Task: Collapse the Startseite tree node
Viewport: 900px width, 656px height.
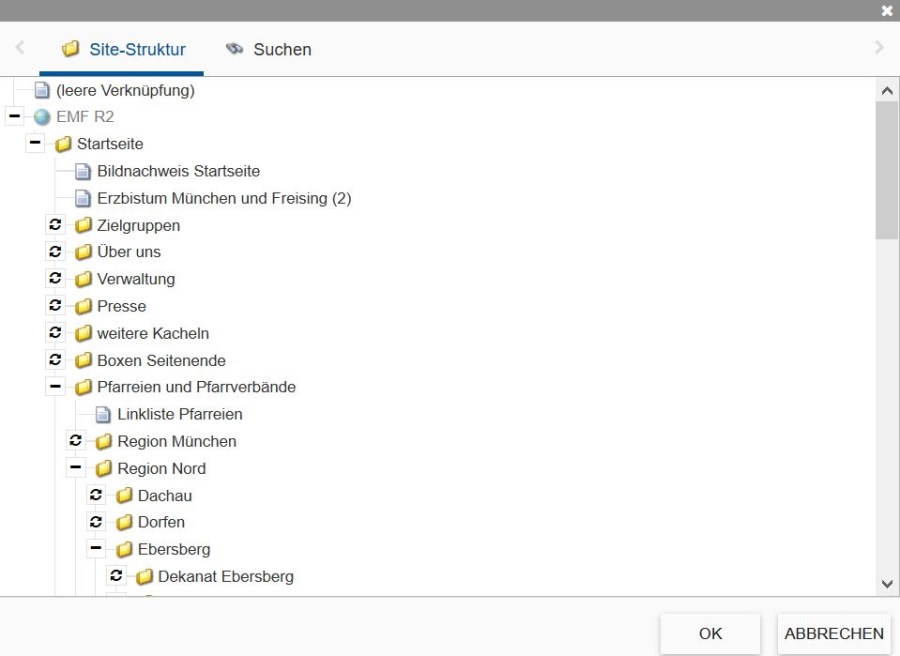Action: [35, 143]
